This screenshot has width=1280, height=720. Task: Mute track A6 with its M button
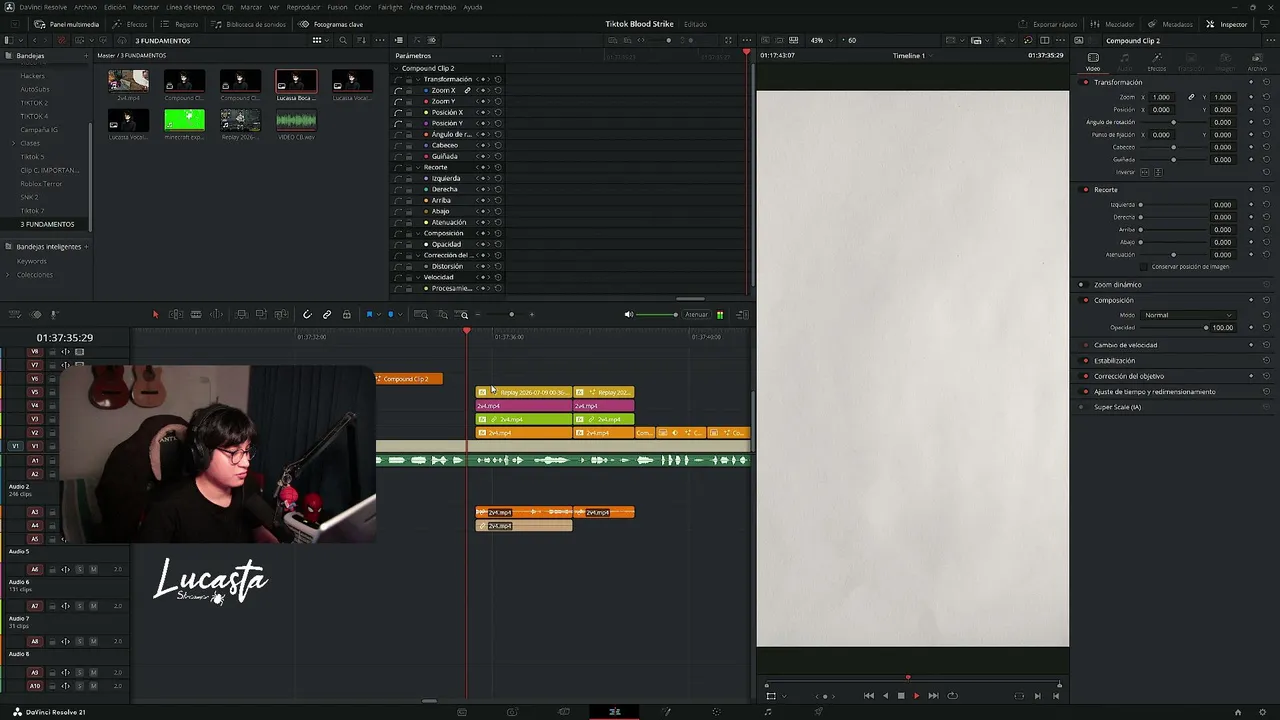coord(94,570)
